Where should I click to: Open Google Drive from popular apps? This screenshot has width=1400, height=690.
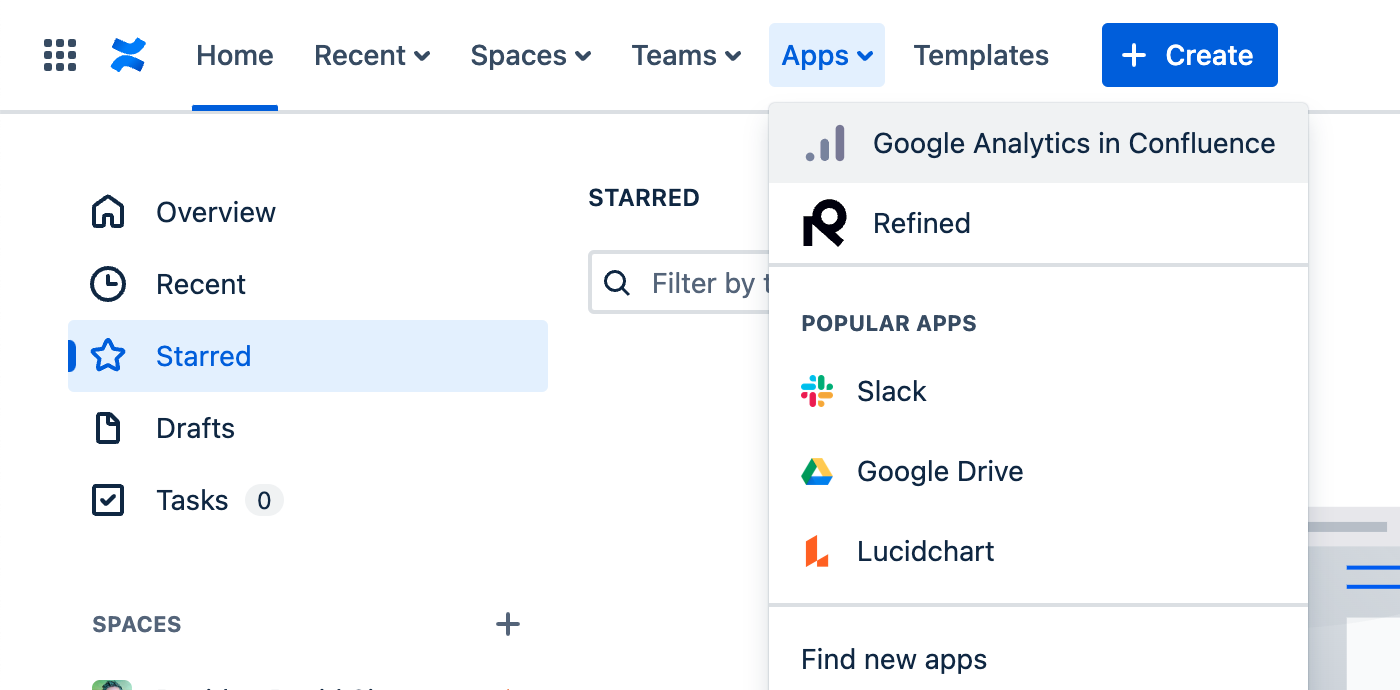pyautogui.click(x=939, y=471)
